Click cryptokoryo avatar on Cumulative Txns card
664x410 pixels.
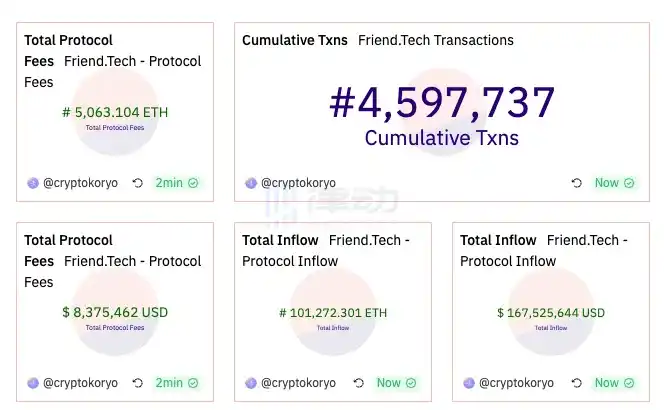click(251, 183)
